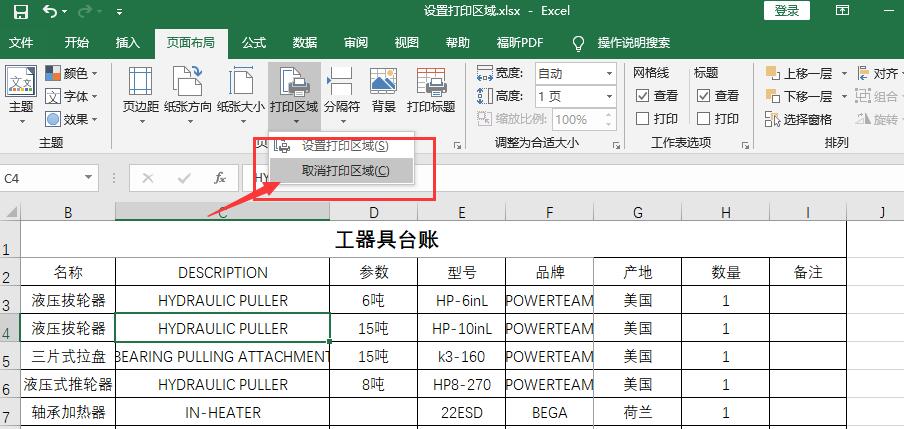
Task: Open 工作表选项 dialog launcher
Action: [x=745, y=145]
